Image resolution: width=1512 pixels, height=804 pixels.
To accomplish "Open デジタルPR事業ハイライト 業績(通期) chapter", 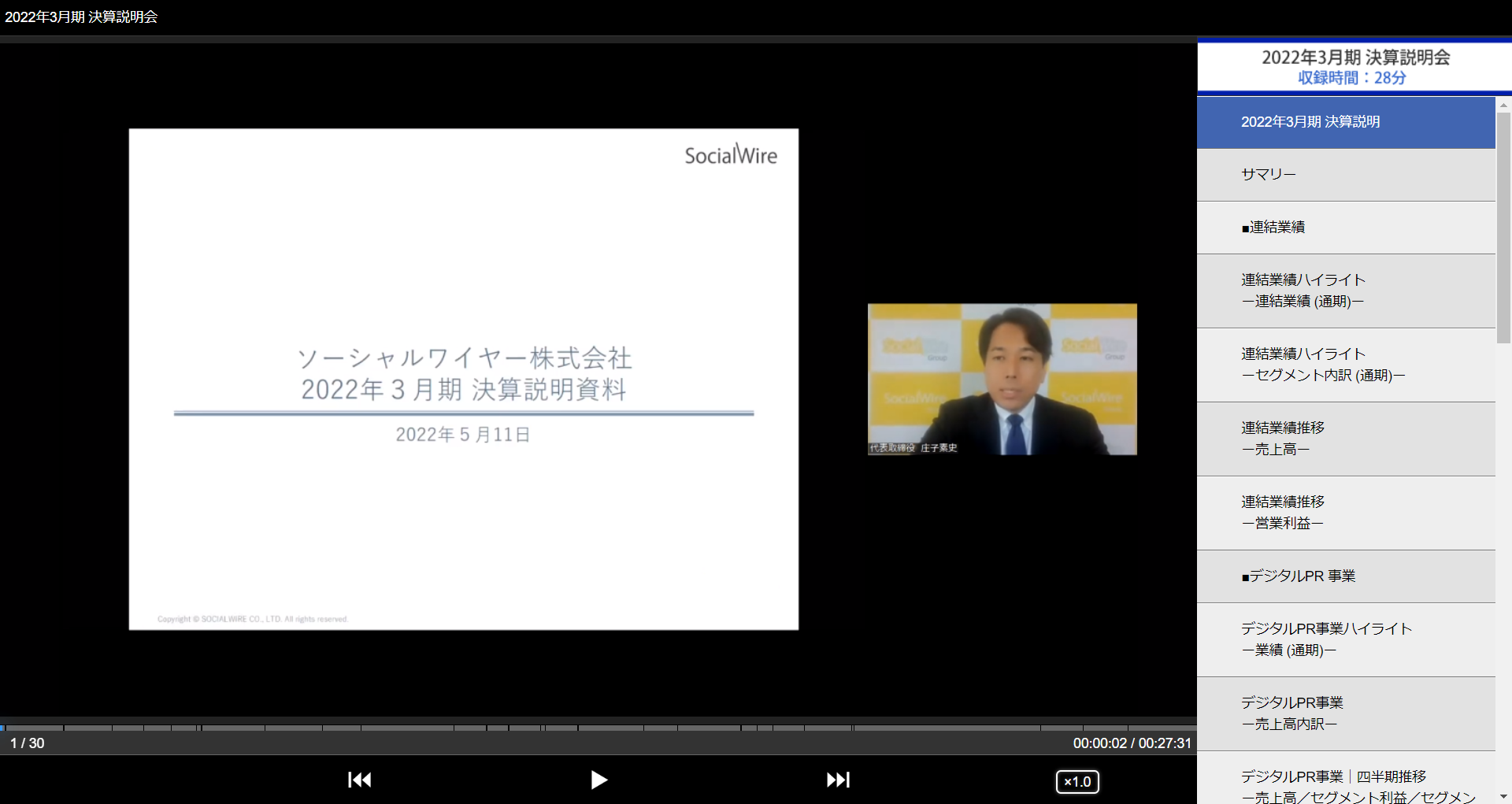I will tap(1346, 639).
